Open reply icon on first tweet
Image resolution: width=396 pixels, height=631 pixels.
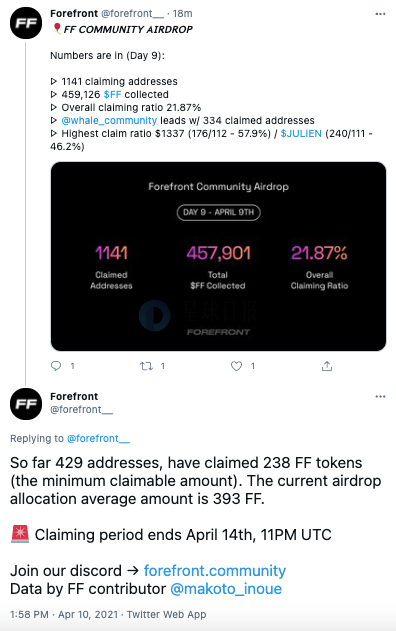pyautogui.click(x=56, y=365)
